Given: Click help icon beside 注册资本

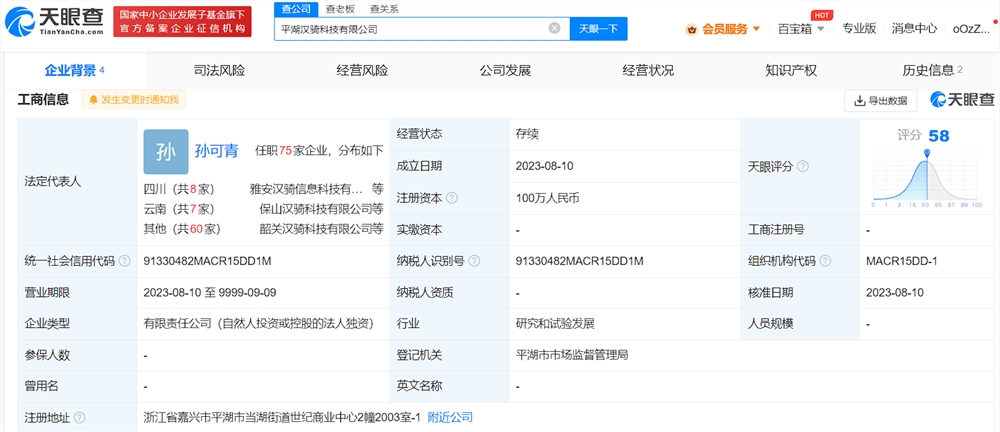Looking at the screenshot, I should 452,198.
